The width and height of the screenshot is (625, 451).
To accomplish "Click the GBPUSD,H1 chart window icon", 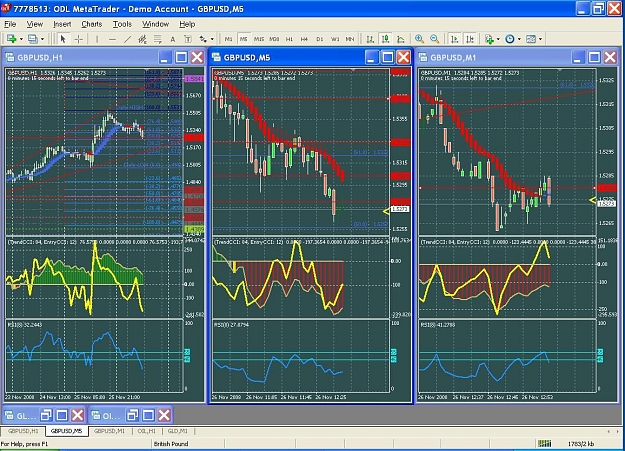I will click(10, 57).
